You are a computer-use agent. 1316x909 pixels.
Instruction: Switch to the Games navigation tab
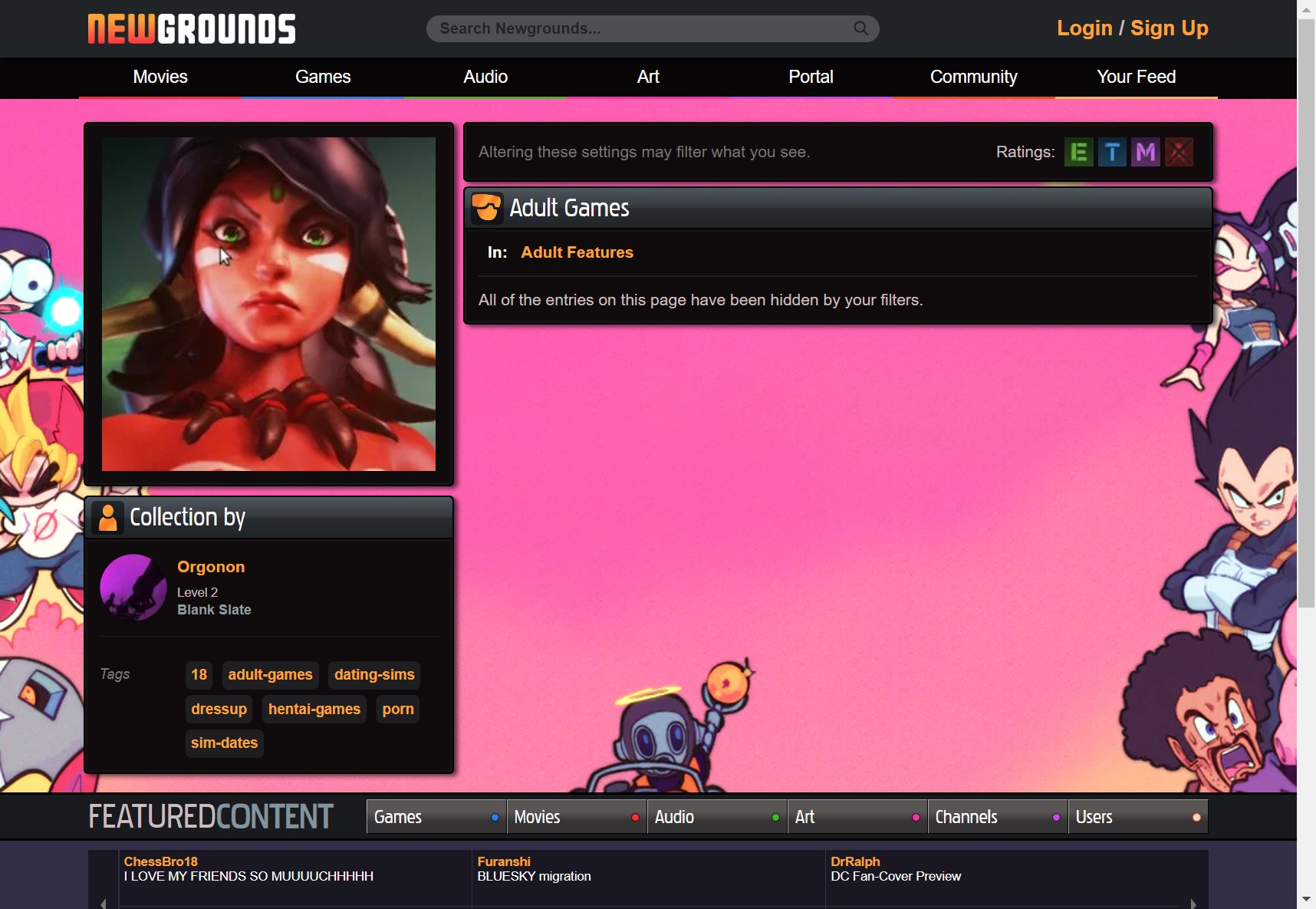(x=323, y=77)
